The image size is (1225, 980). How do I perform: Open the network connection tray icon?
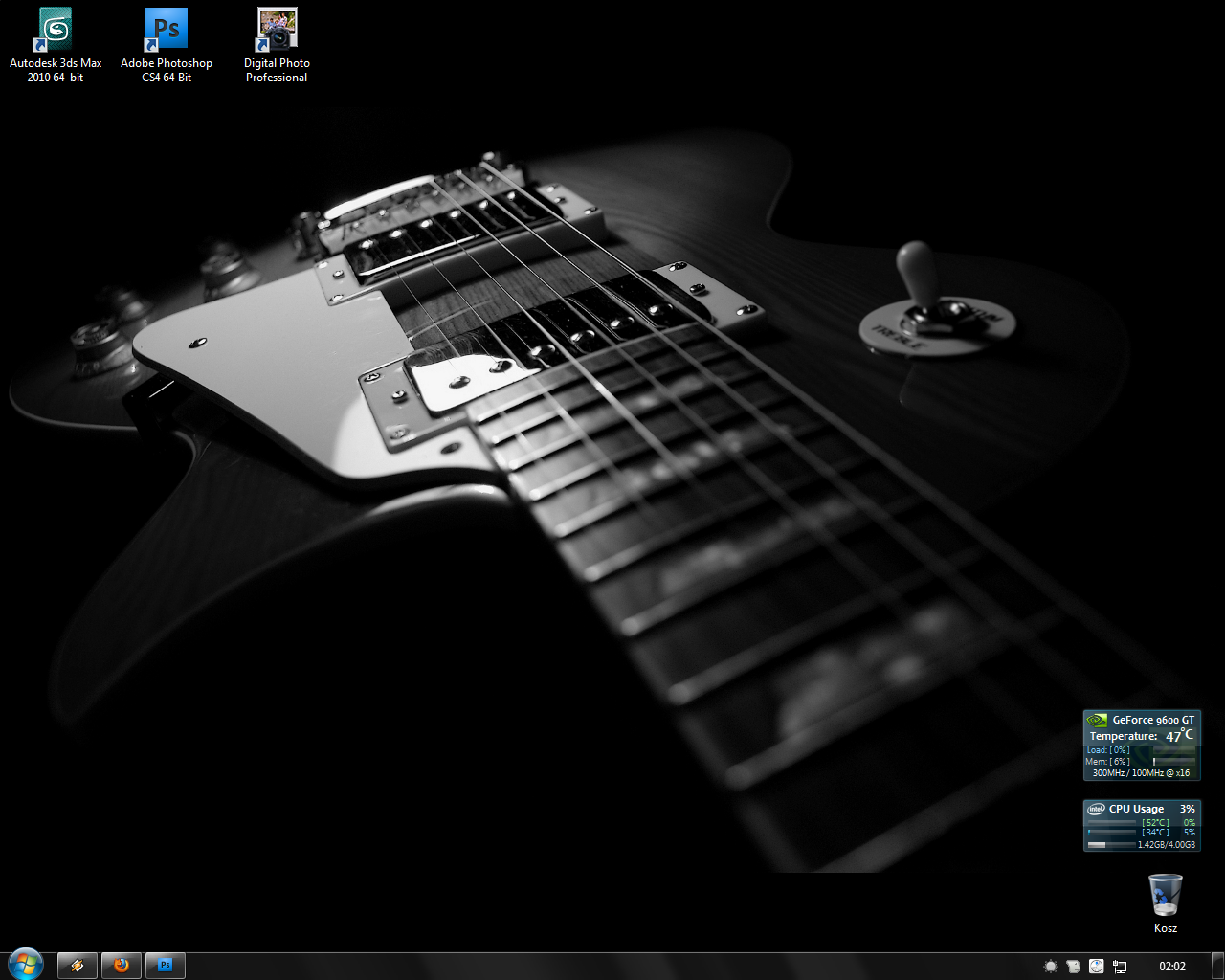coord(1120,967)
